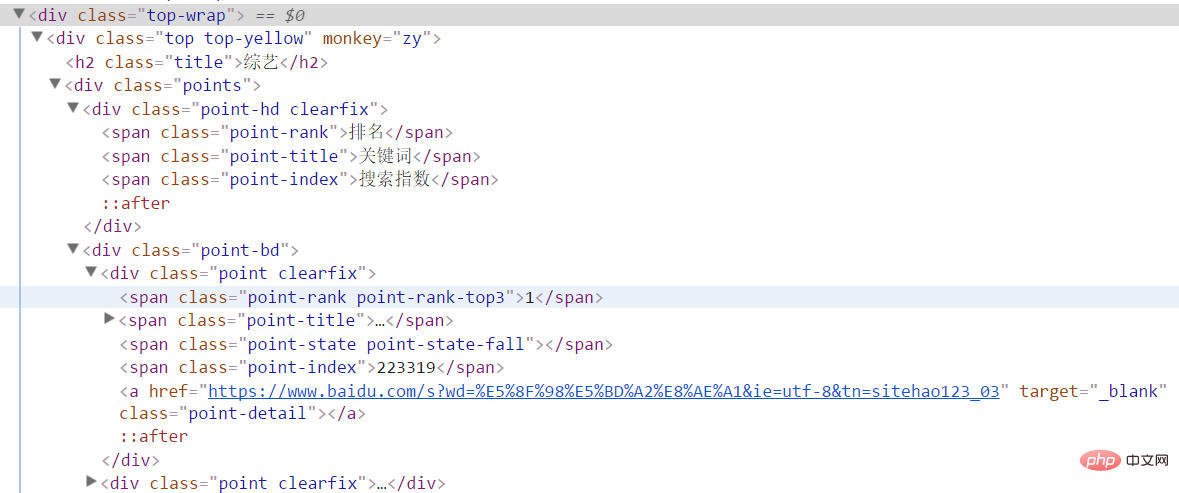Expand the last collapsed point clearfix div
The image size is (1179, 493).
(92, 481)
